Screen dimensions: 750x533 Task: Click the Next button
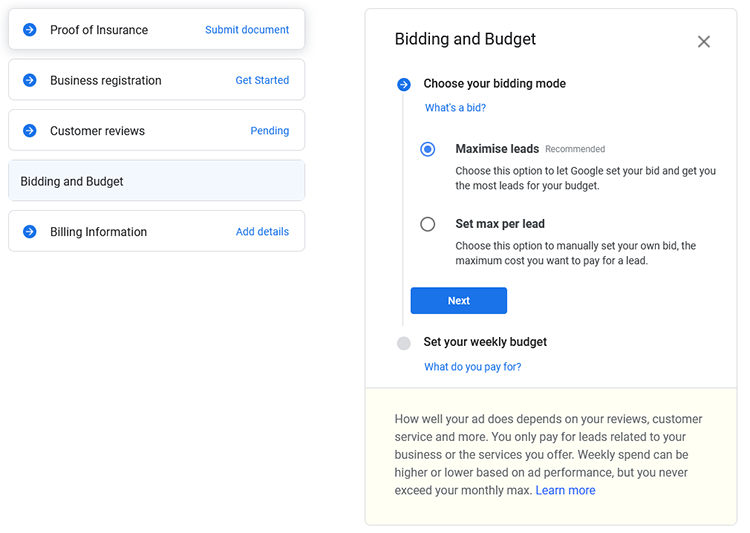[459, 300]
